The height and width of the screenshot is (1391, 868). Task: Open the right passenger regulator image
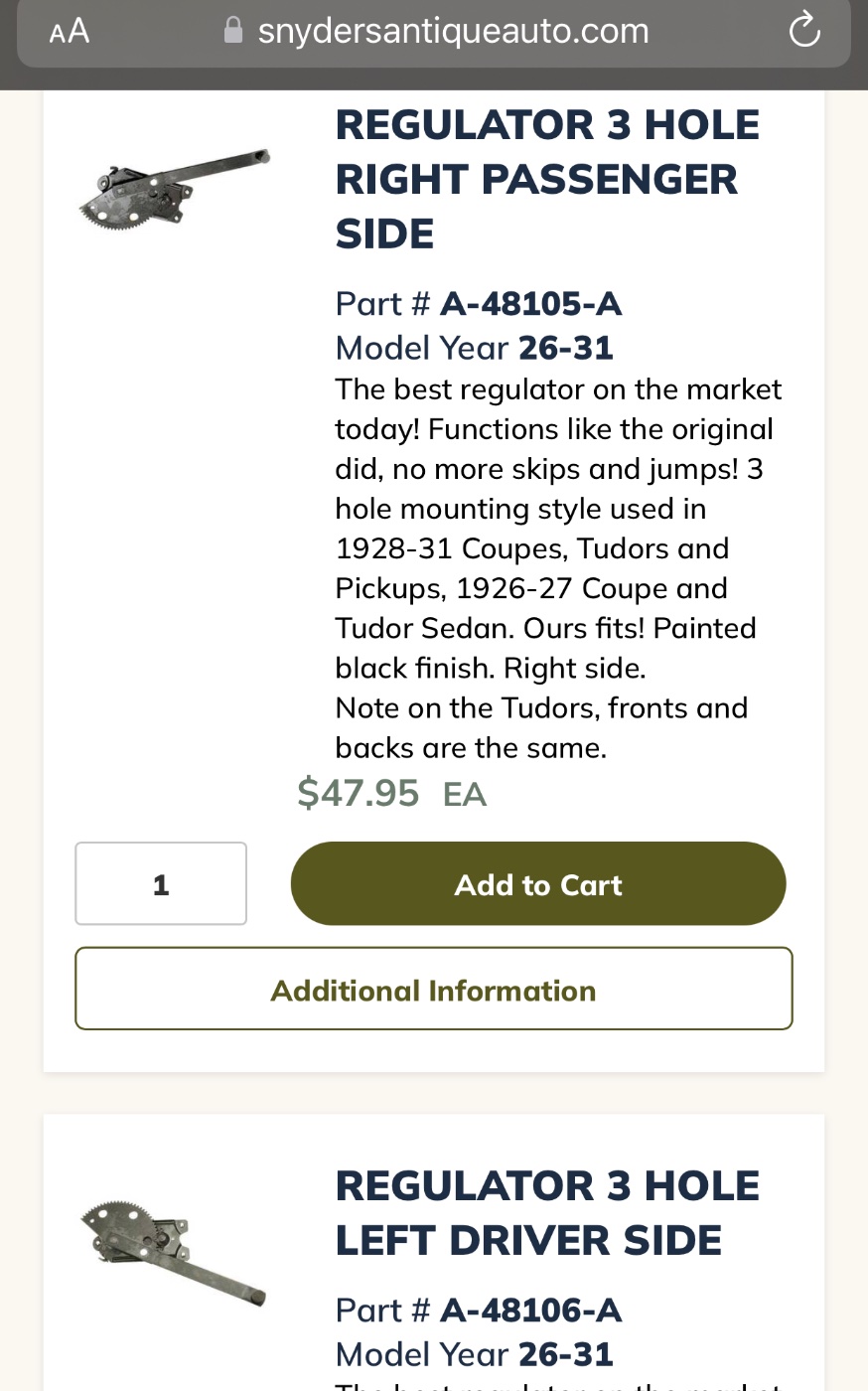point(174,189)
